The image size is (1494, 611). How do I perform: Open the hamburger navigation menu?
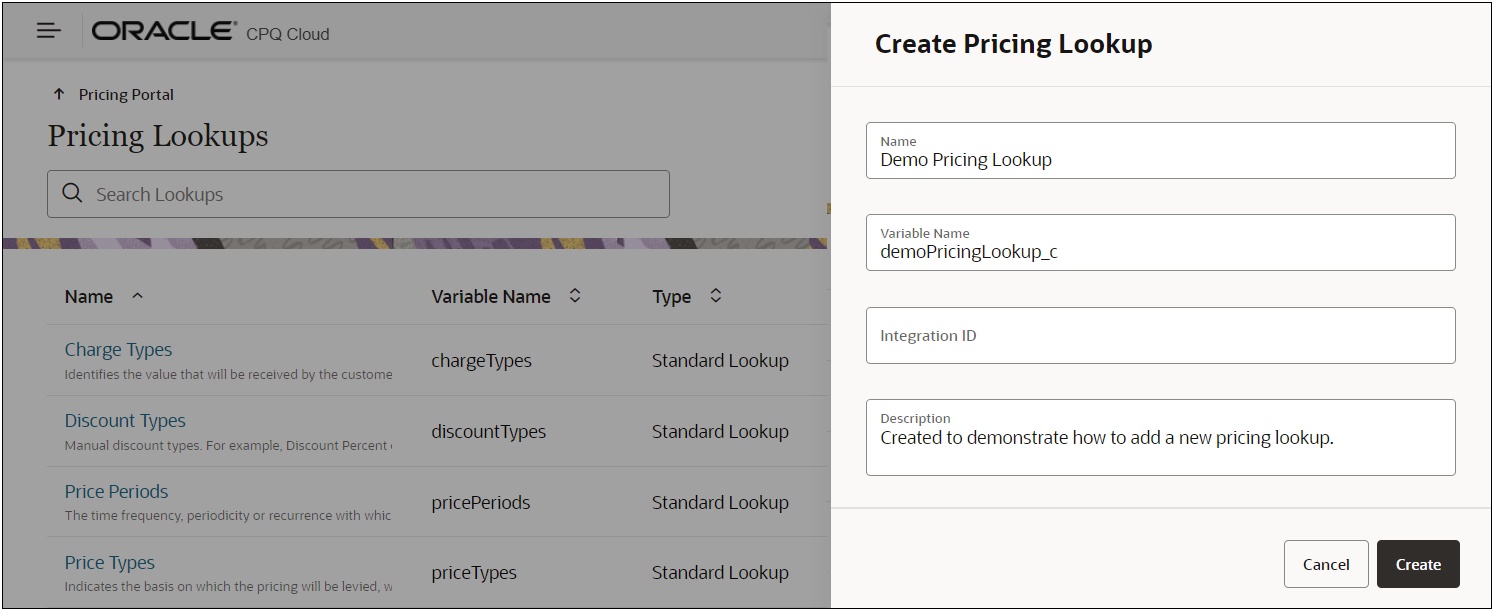click(x=49, y=31)
